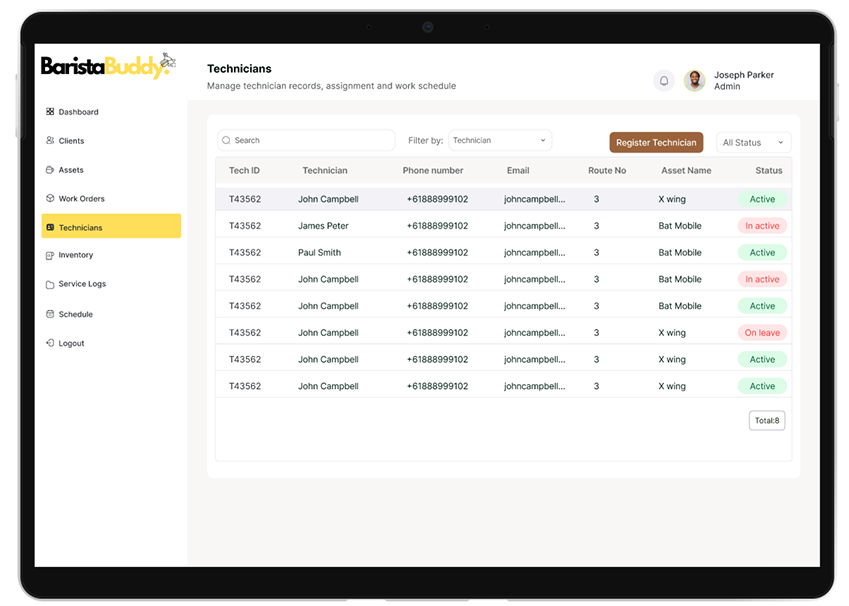849x606 pixels.
Task: Click the Status column header
Action: [x=769, y=171]
